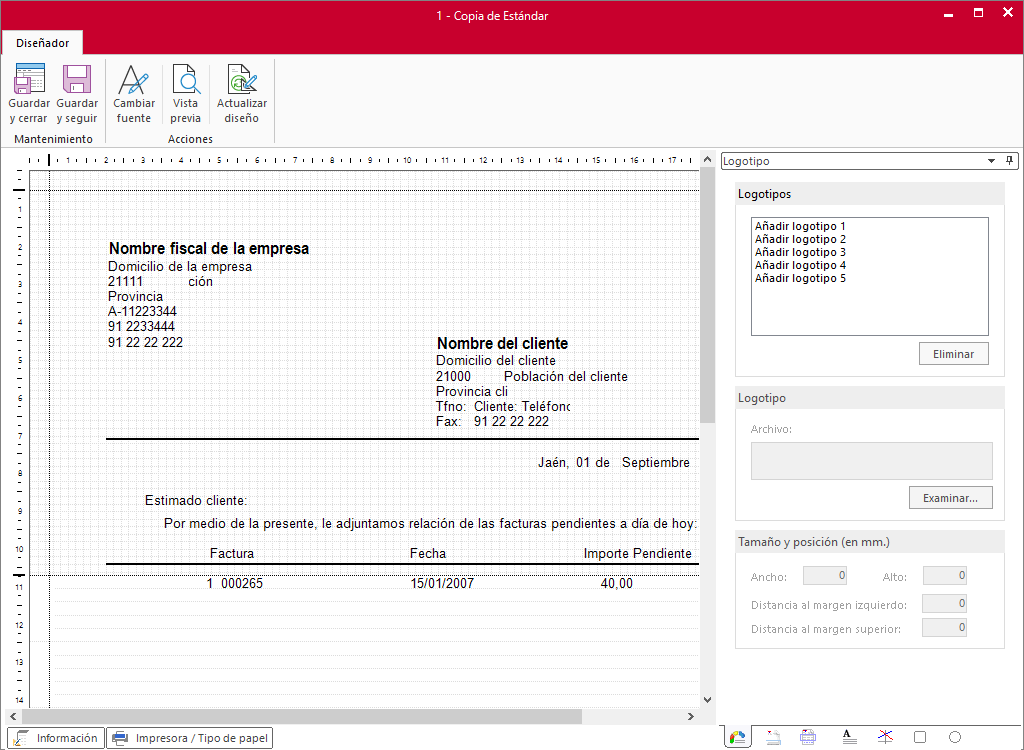The height and width of the screenshot is (750, 1024).
Task: Select the Logotipo panel tab icon
Action: coord(737,738)
